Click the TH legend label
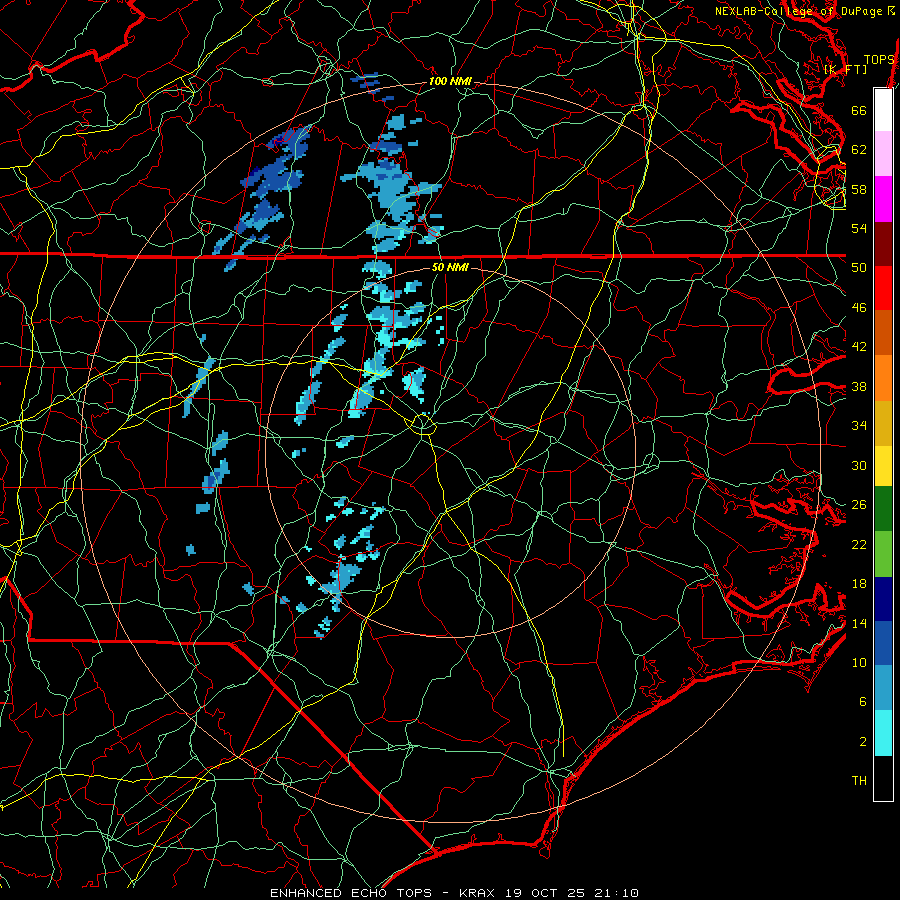This screenshot has height=900, width=900. [859, 781]
